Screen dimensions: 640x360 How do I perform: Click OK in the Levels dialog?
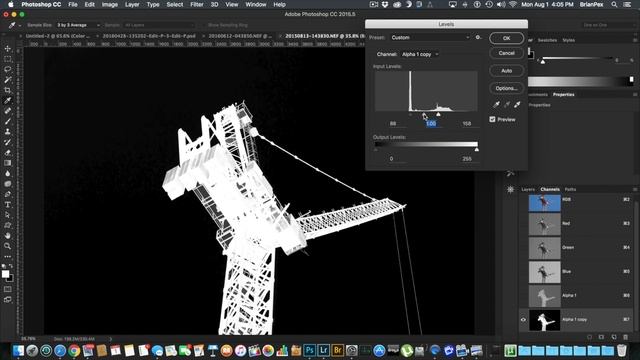pos(507,38)
